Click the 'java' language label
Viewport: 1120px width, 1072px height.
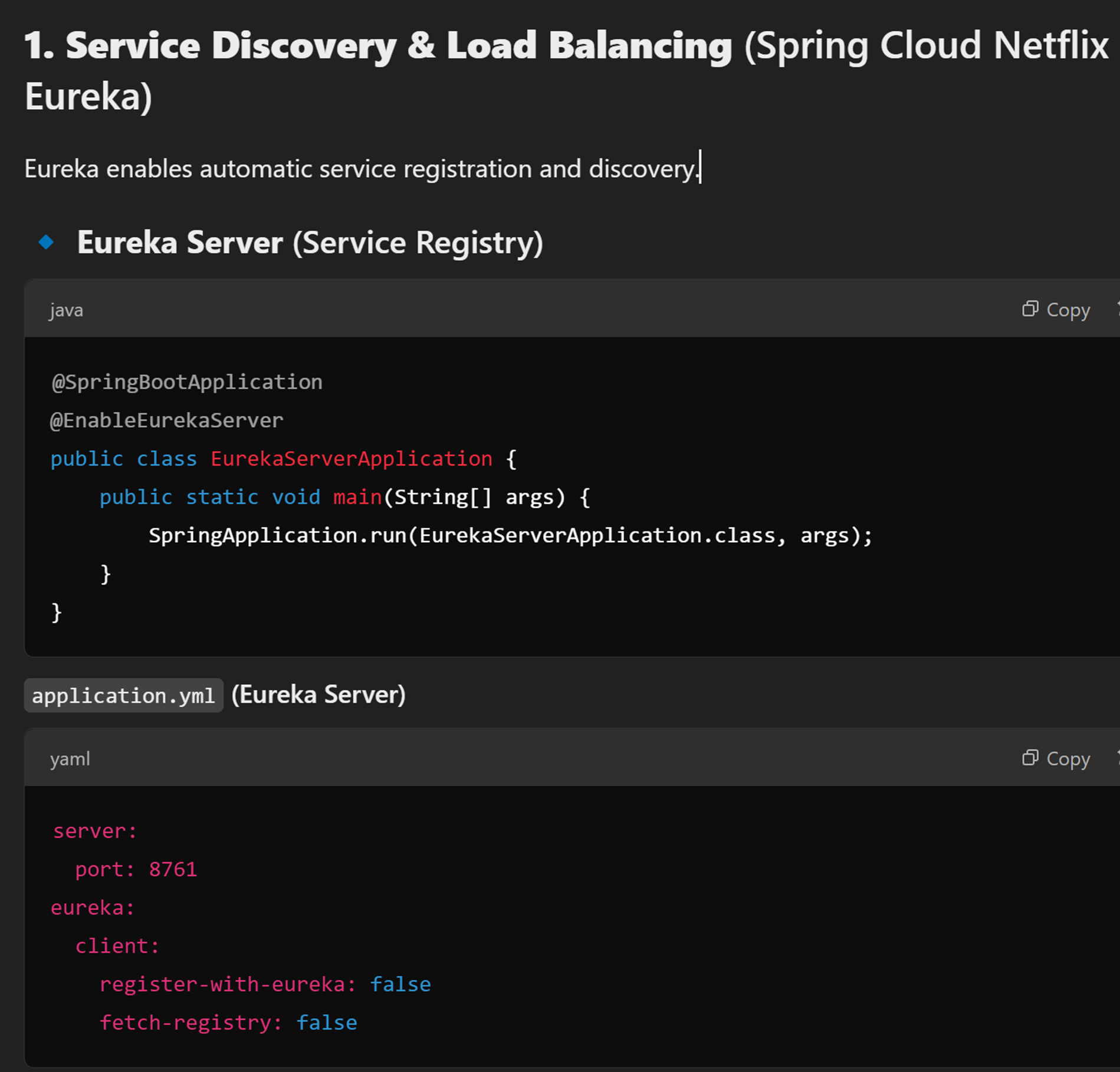tap(66, 310)
